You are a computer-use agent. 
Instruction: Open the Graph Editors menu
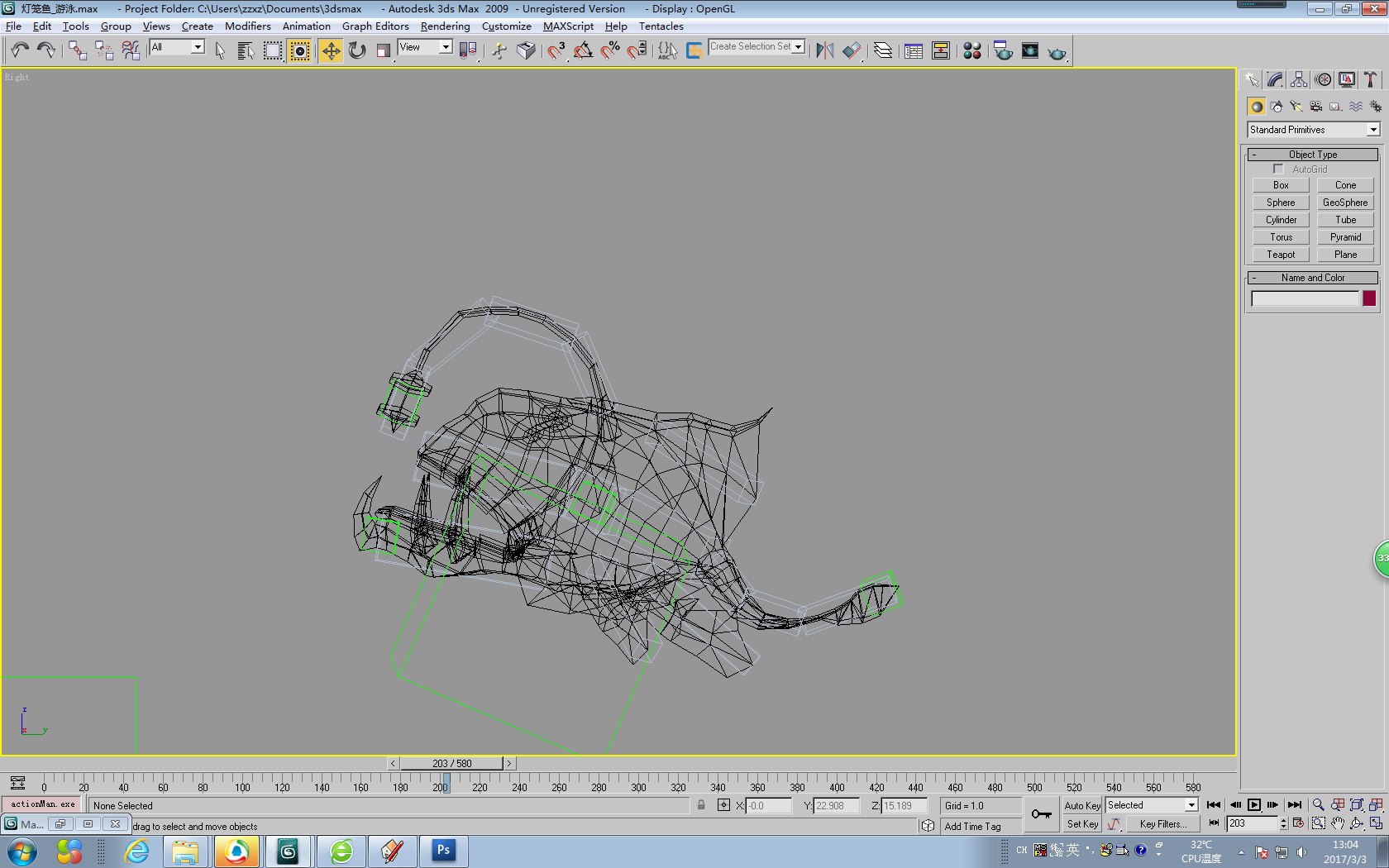pos(375,26)
